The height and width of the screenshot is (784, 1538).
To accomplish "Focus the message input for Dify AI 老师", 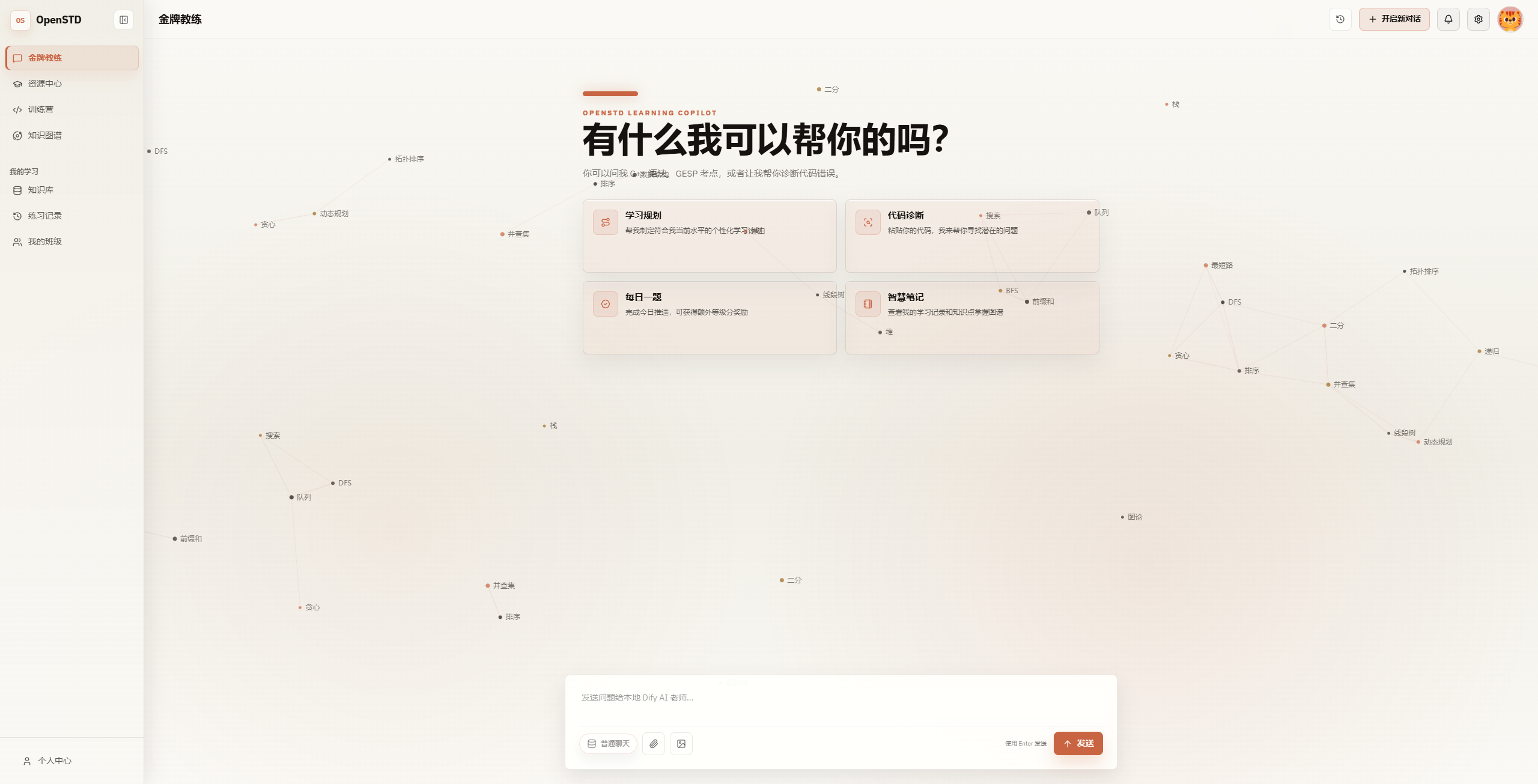I will point(841,704).
